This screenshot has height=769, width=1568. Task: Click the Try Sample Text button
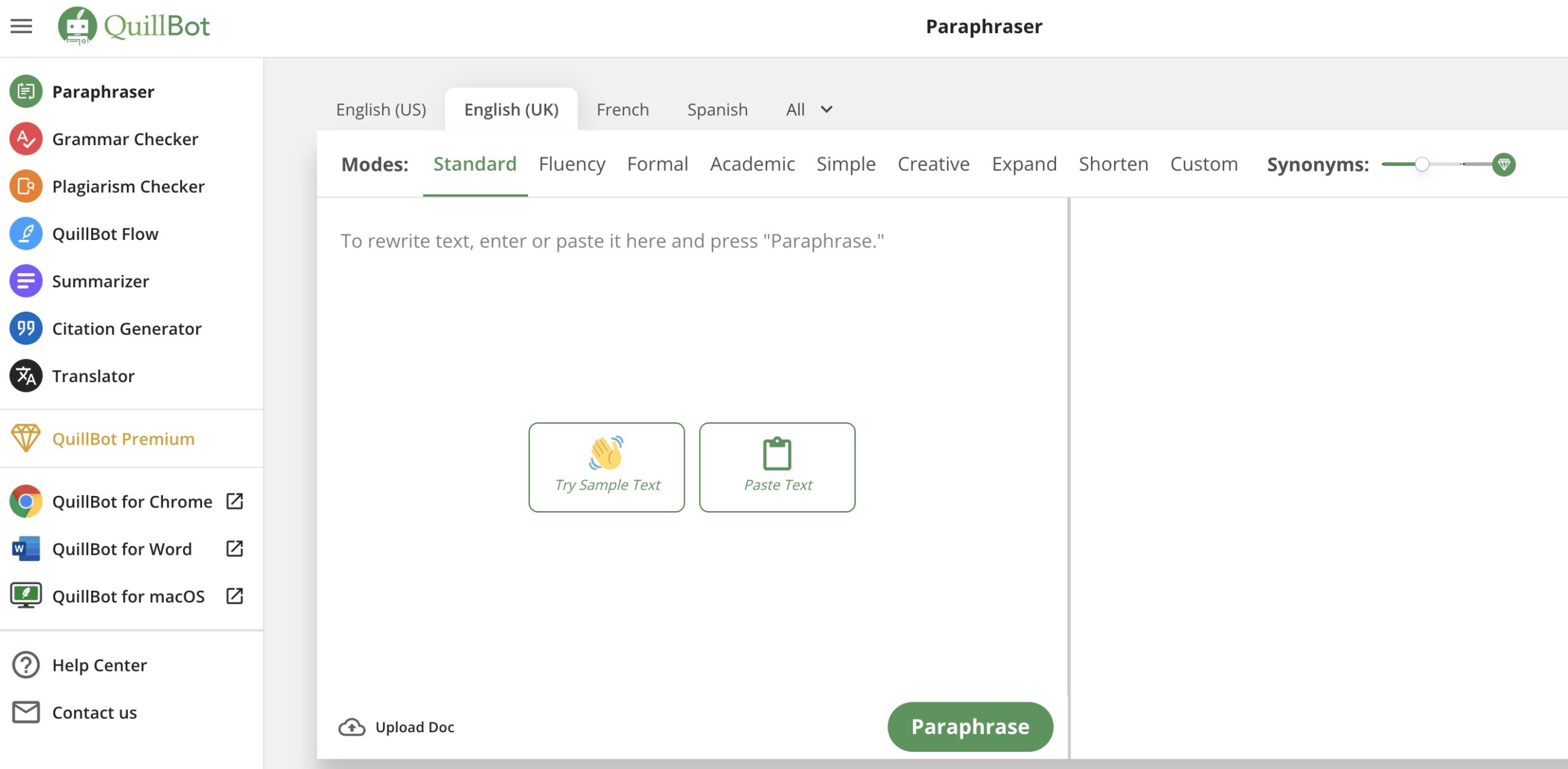coord(606,467)
